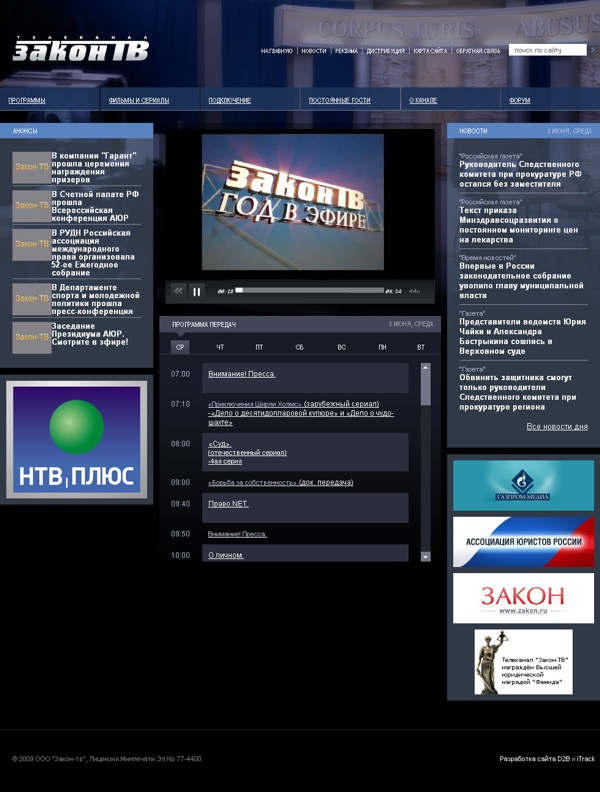Open the ПОСТОЯННЫЕ ГОСТИ menu item
The height and width of the screenshot is (792, 600).
pyautogui.click(x=339, y=101)
